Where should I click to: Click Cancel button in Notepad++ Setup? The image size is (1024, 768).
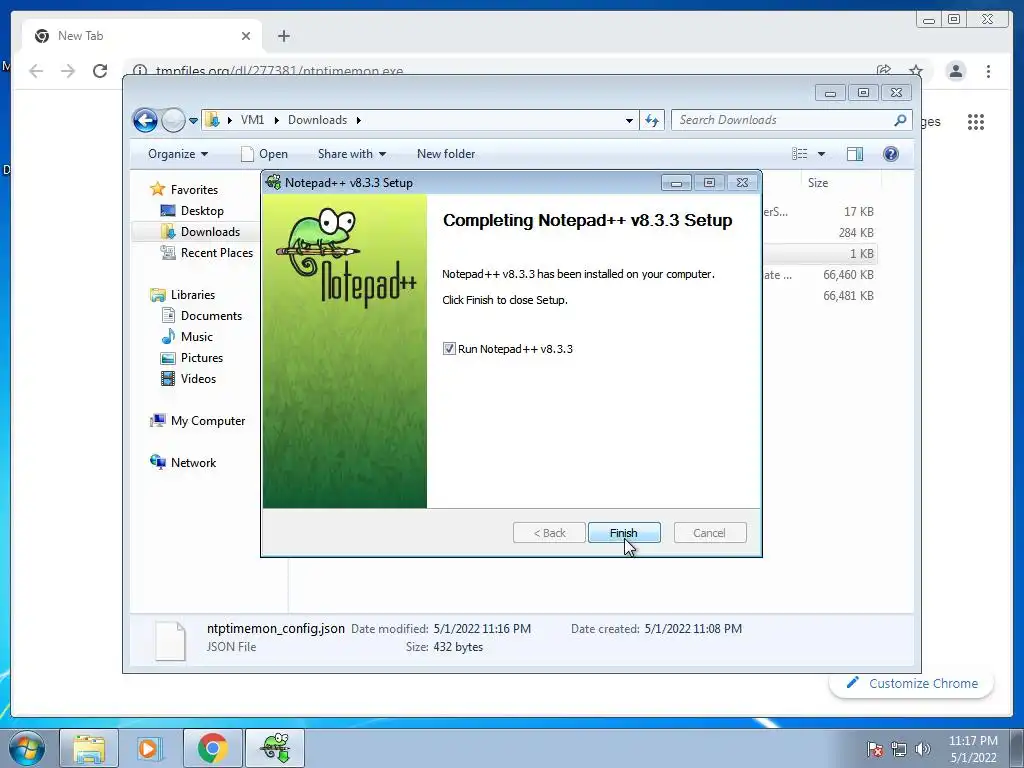(709, 533)
